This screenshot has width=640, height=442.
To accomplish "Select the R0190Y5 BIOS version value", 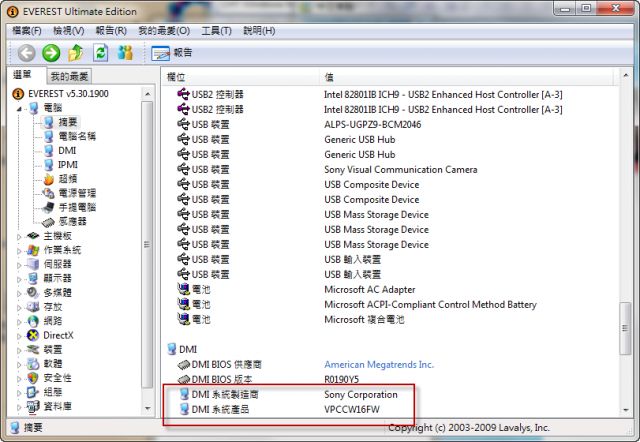I will (x=342, y=380).
